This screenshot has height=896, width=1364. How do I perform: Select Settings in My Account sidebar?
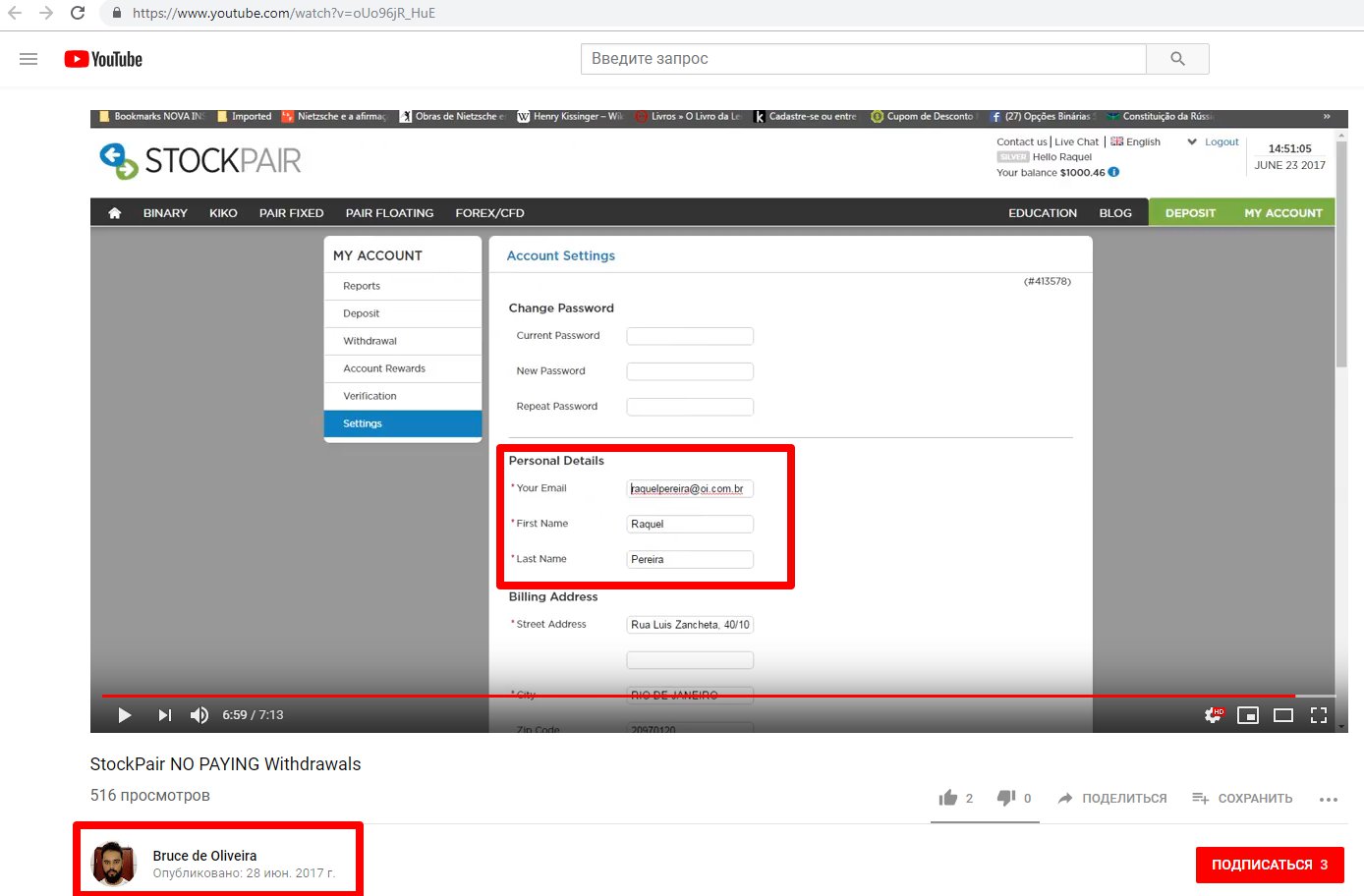coord(403,423)
